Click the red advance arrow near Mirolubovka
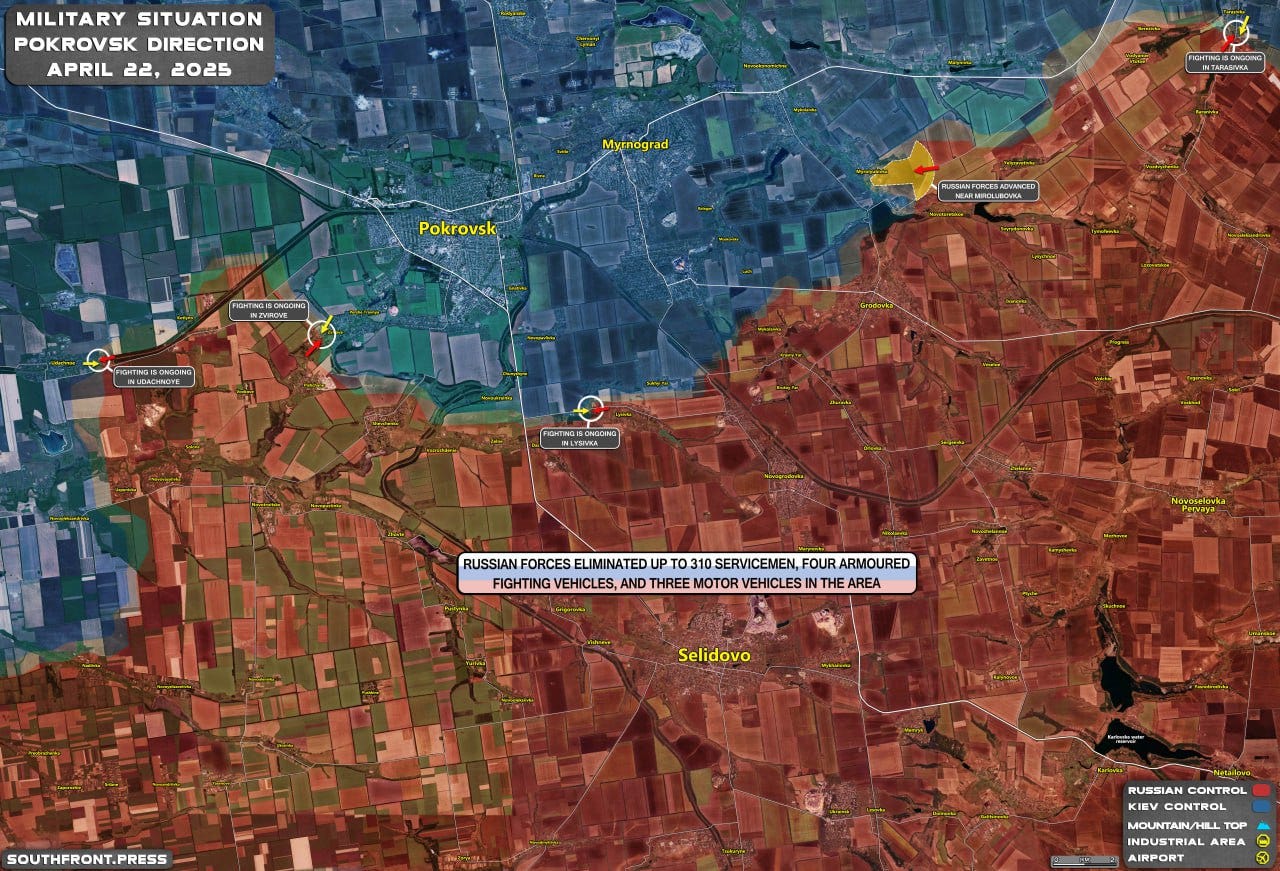The width and height of the screenshot is (1280, 871). (926, 169)
